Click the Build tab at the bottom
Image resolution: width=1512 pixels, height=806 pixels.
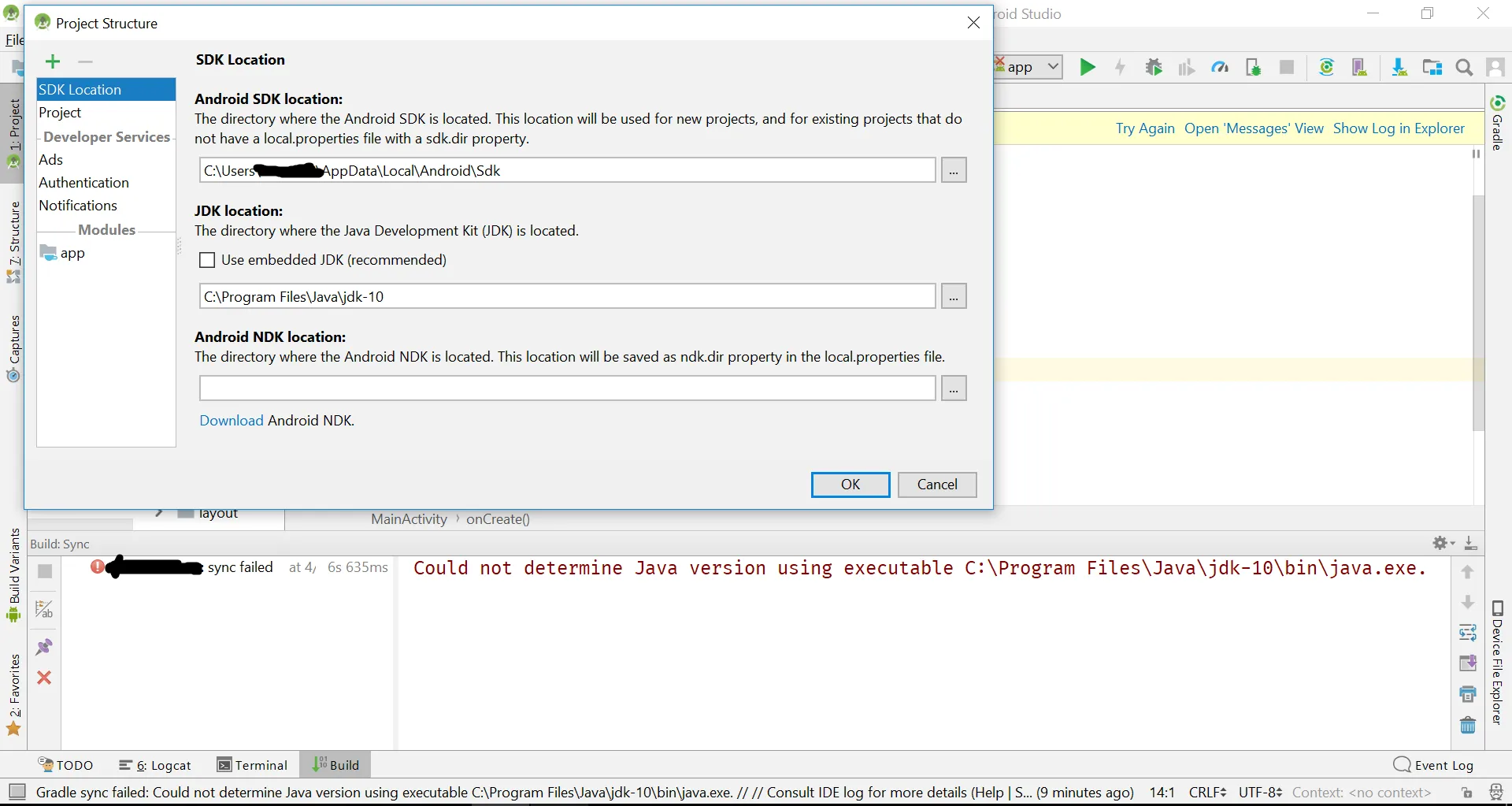(x=335, y=765)
